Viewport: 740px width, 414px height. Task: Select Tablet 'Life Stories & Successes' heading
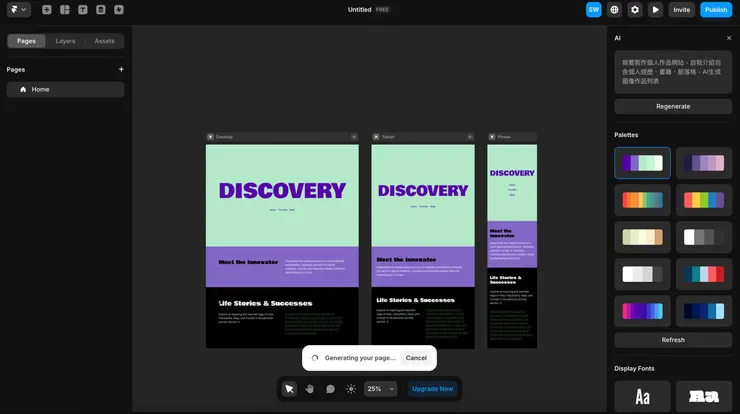point(415,300)
